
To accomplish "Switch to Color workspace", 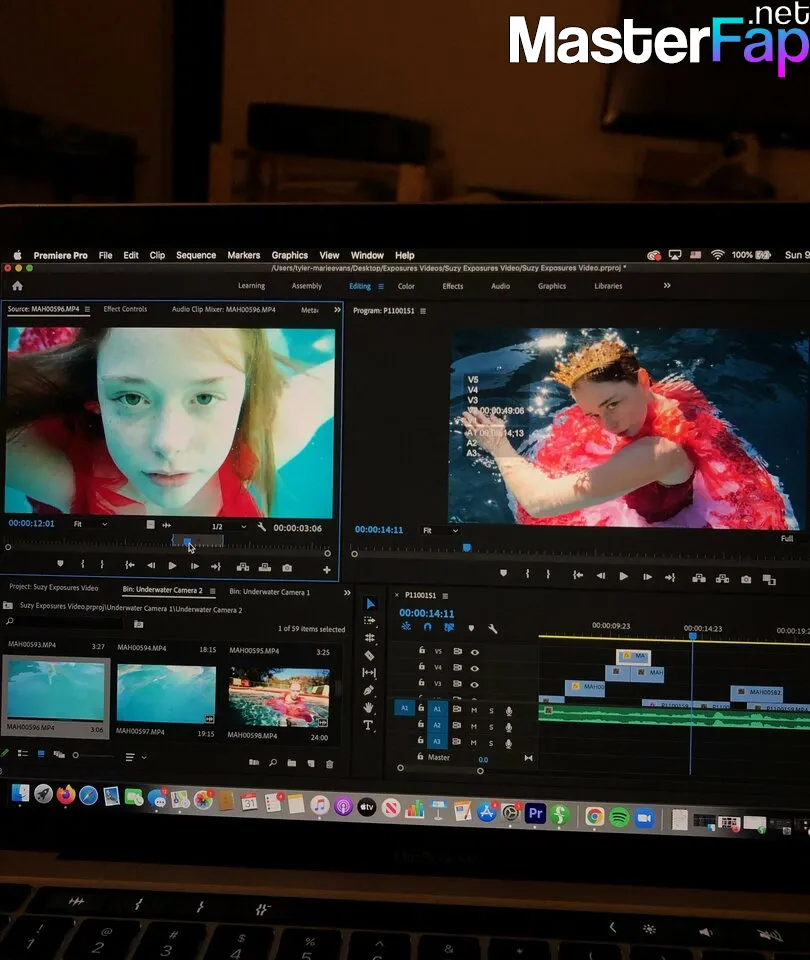I will click(406, 286).
